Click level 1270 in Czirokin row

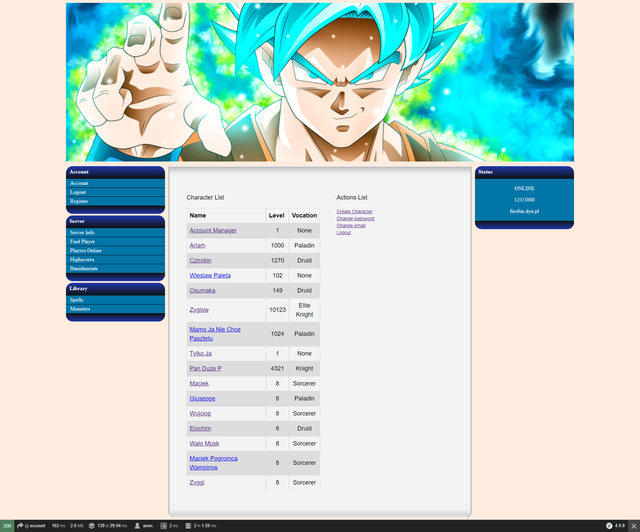pos(277,260)
